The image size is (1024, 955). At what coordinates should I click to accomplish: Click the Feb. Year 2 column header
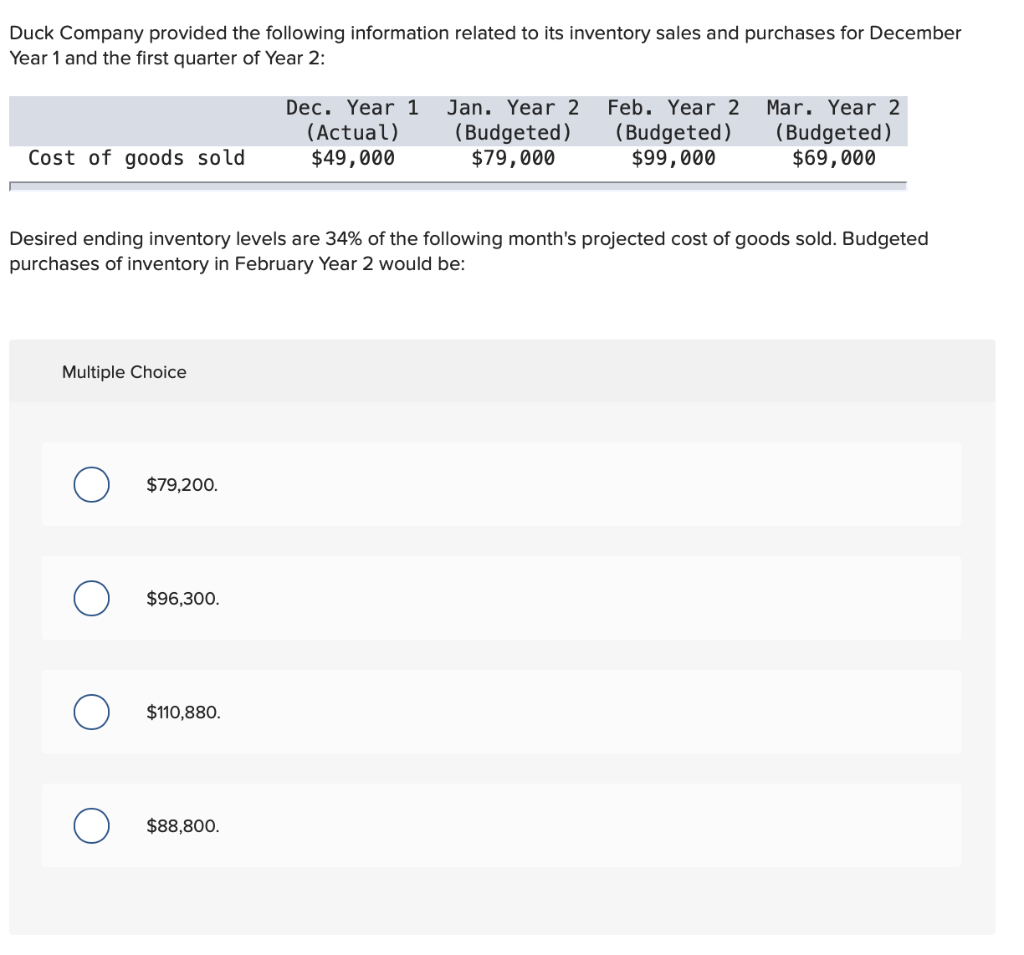(673, 108)
